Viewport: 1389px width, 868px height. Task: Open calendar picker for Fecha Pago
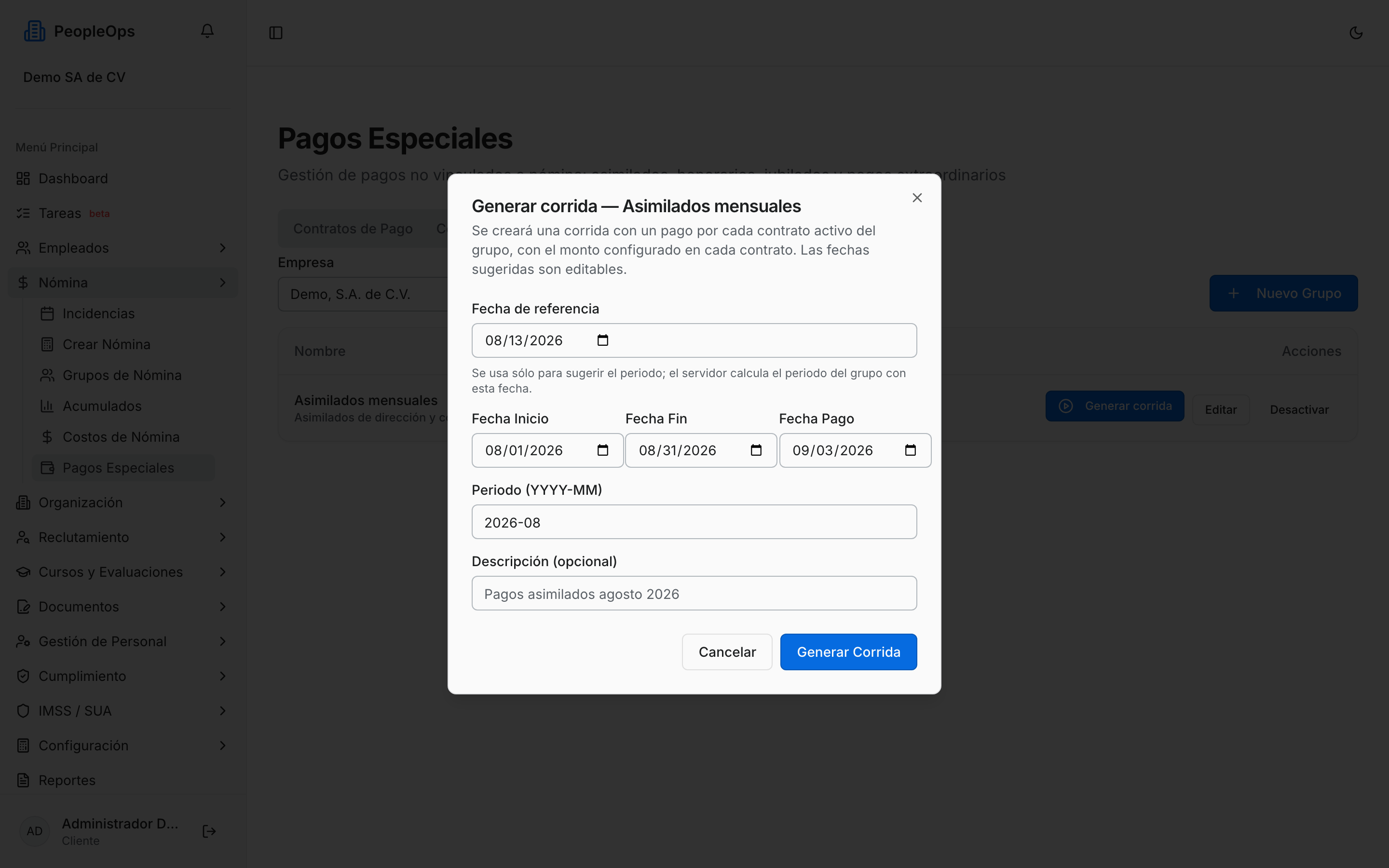tap(910, 450)
